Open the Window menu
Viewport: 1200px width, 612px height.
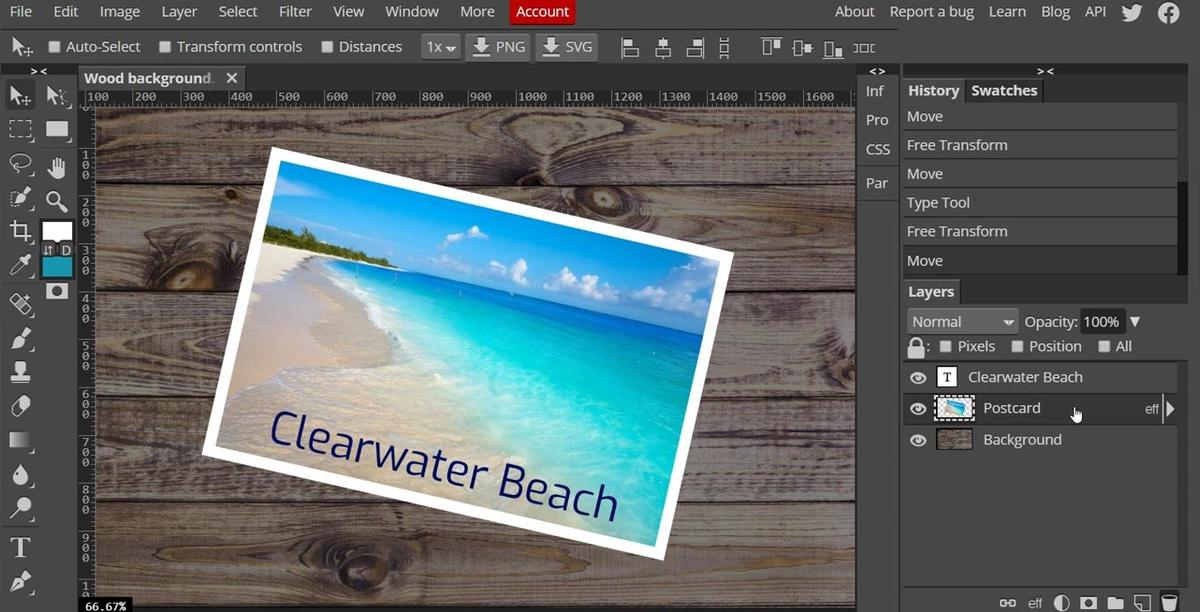[x=412, y=12]
